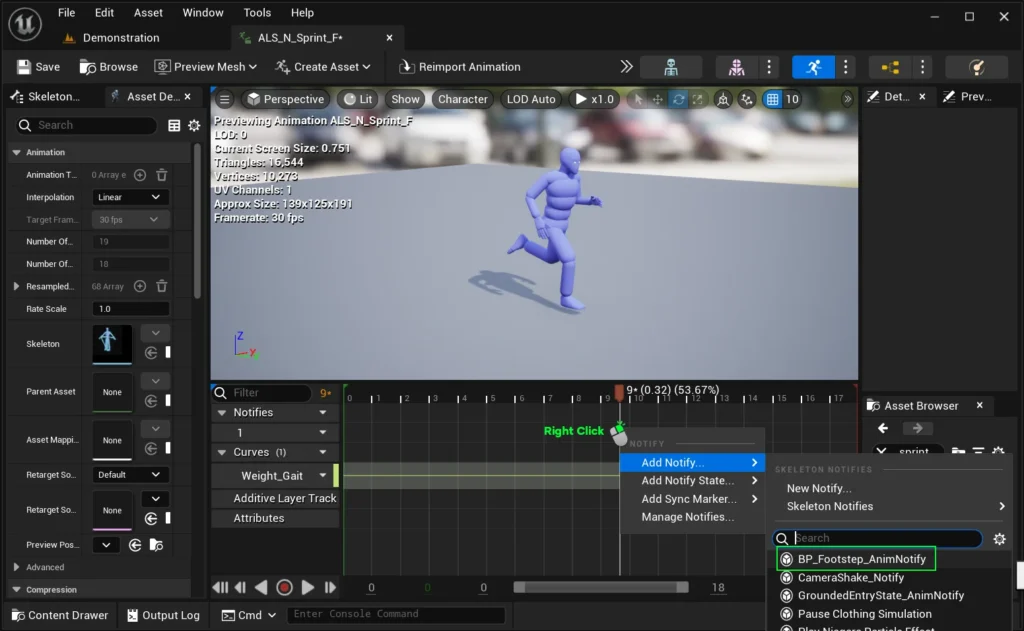Click the record button in playback controls

point(284,588)
